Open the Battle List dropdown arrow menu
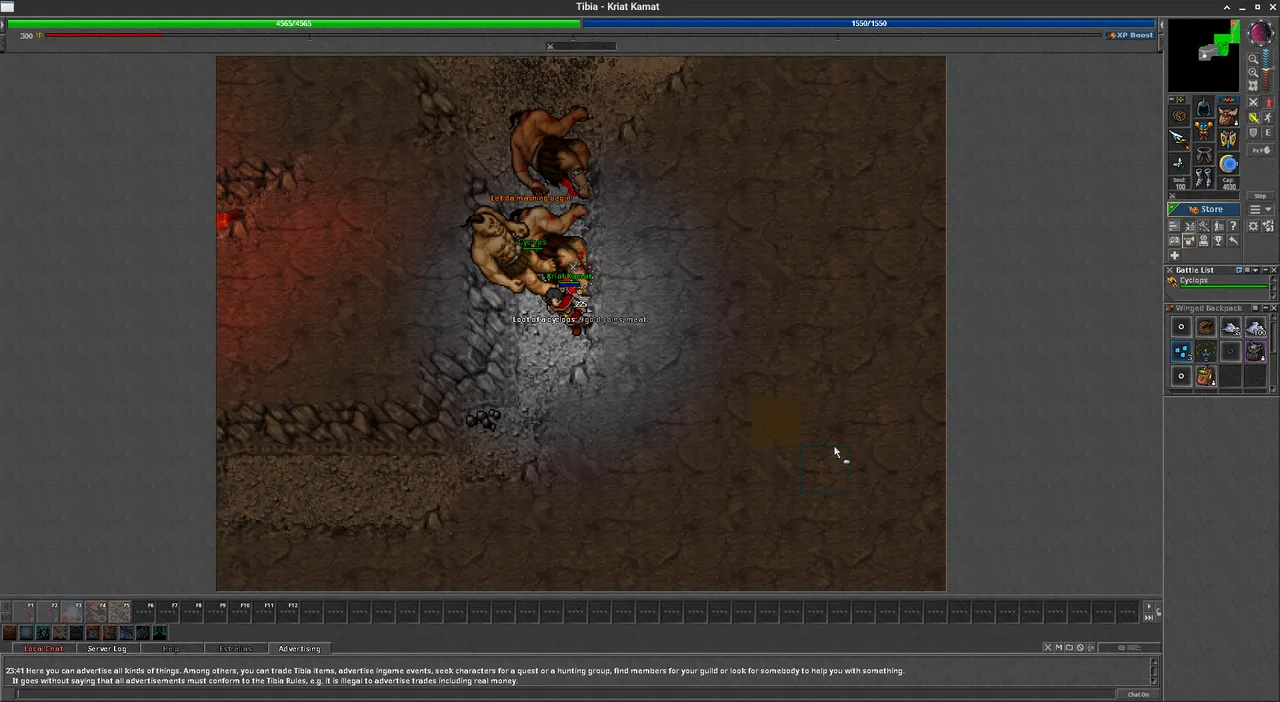1280x702 pixels. [x=1255, y=270]
